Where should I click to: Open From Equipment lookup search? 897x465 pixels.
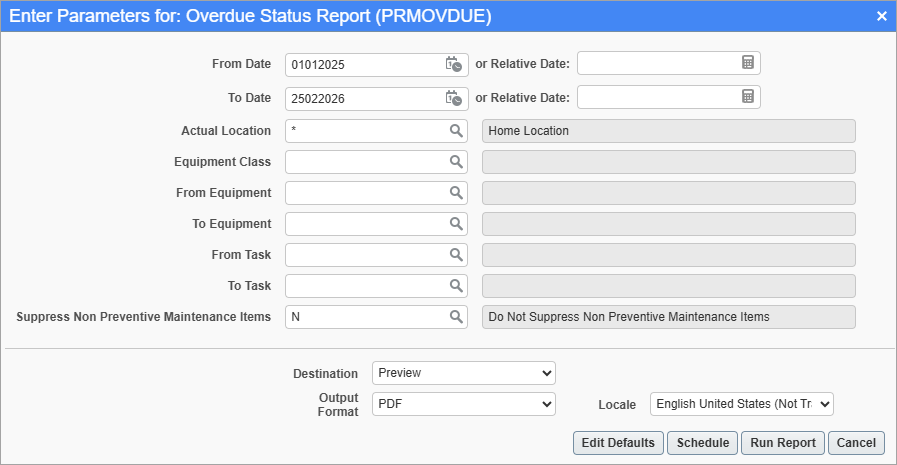pos(456,193)
